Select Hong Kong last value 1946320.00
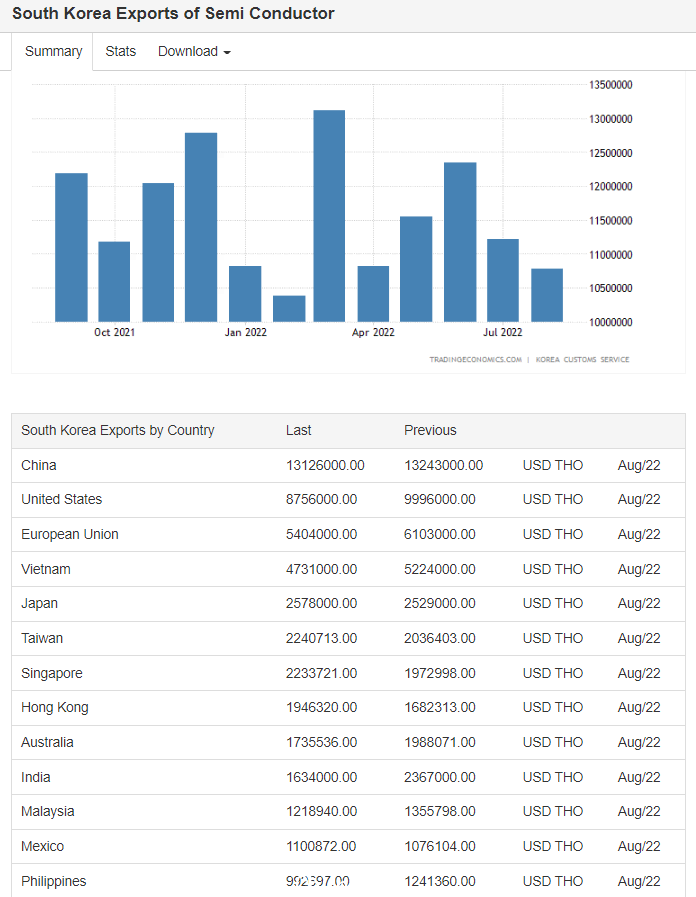The height and width of the screenshot is (897, 696). point(321,708)
